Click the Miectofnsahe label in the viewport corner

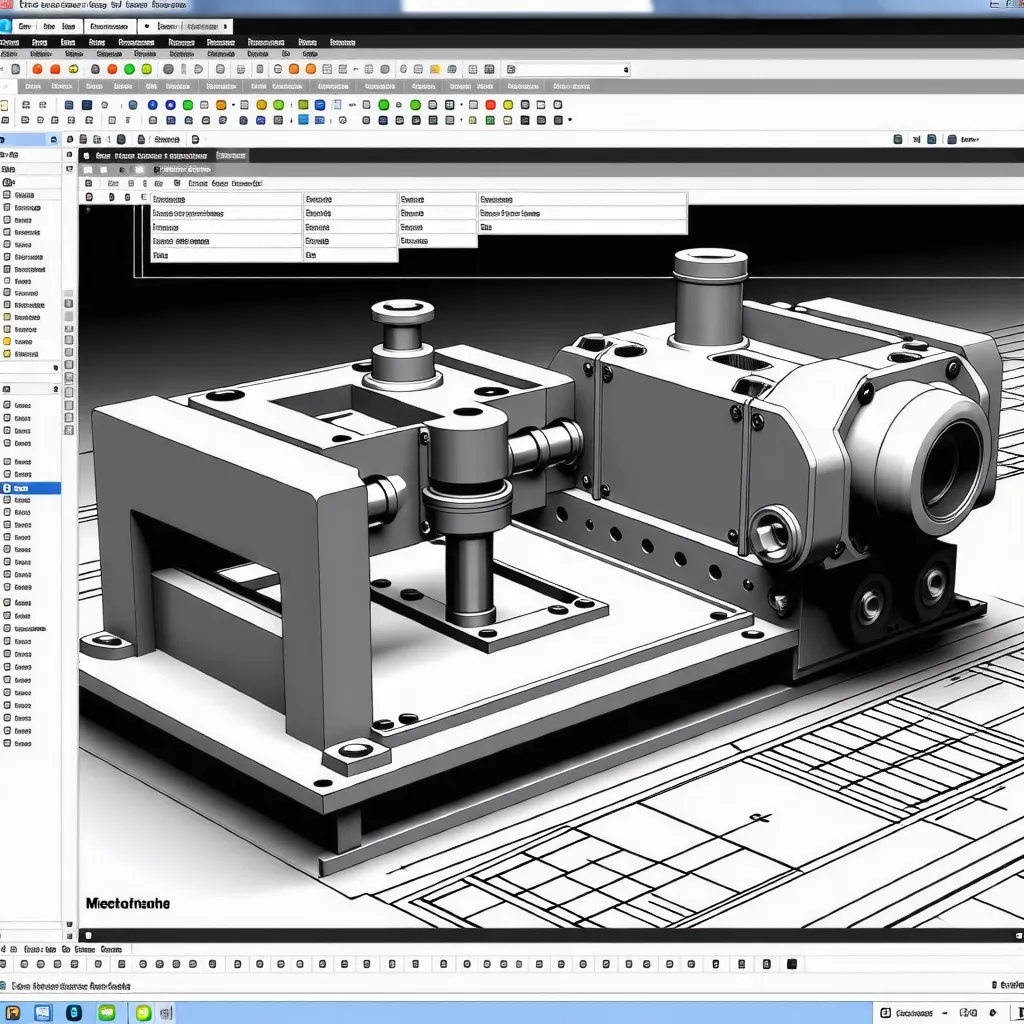pyautogui.click(x=128, y=904)
